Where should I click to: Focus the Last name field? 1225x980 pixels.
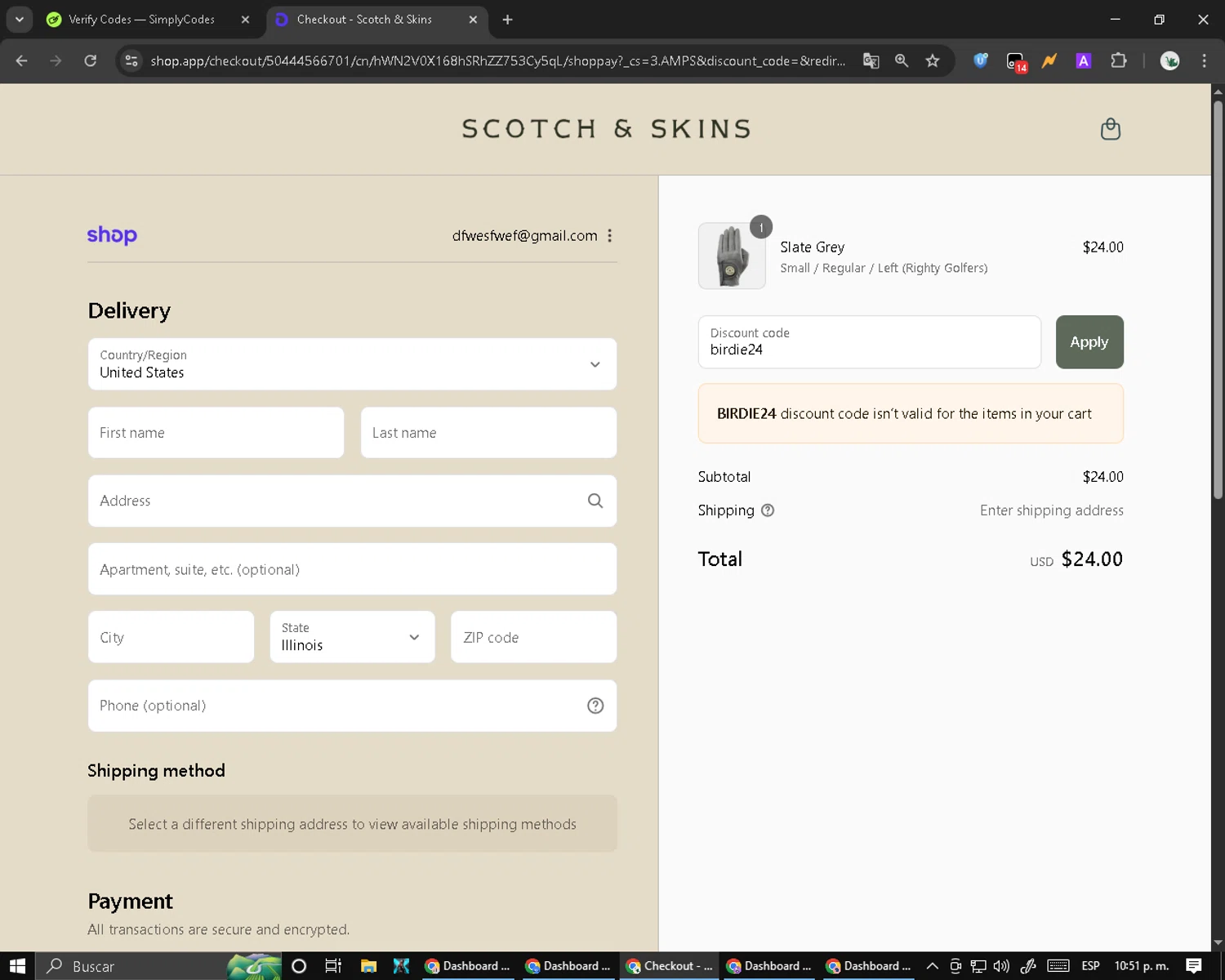click(488, 433)
